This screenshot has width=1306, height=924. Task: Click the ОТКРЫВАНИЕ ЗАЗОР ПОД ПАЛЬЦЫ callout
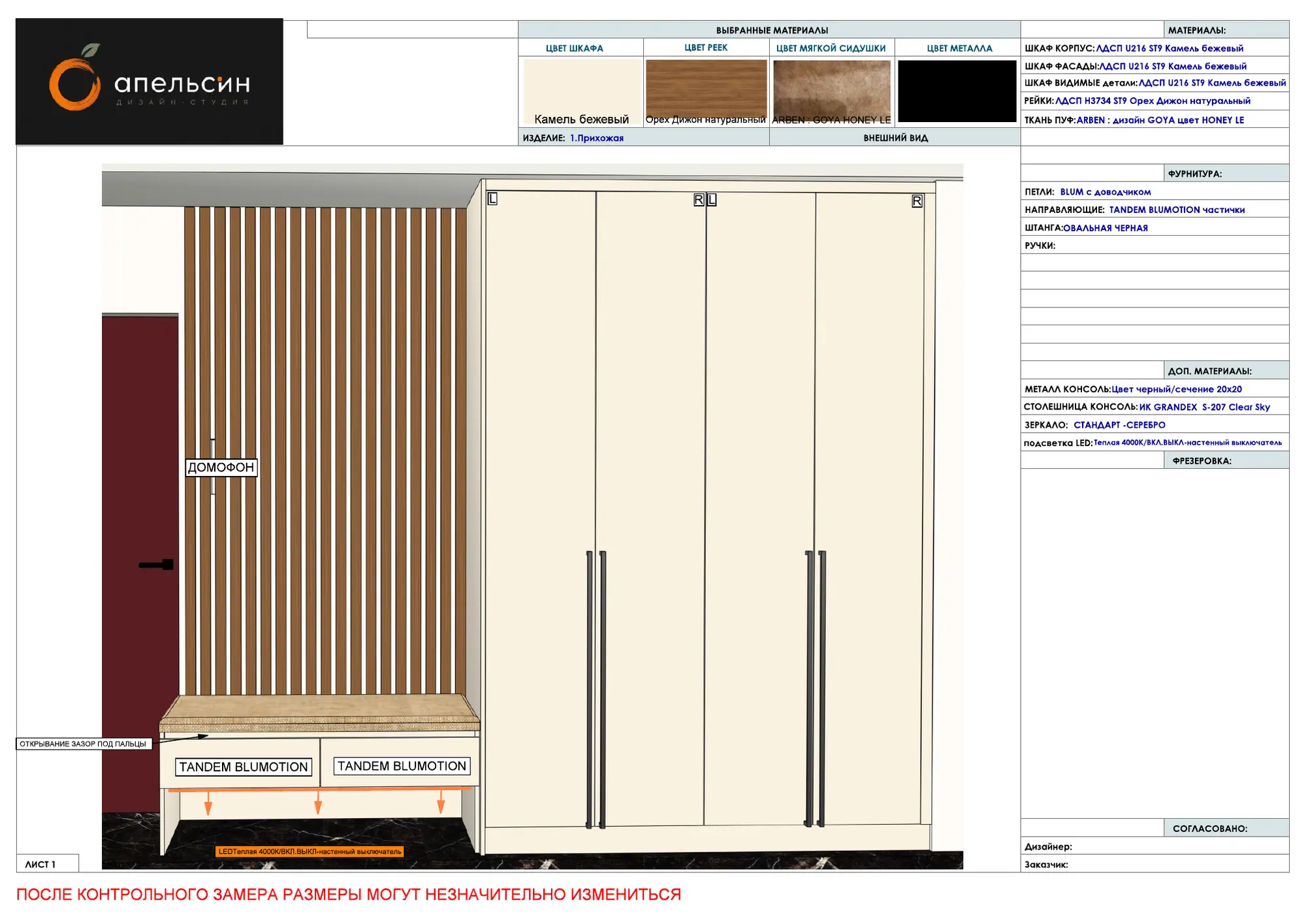coord(84,744)
